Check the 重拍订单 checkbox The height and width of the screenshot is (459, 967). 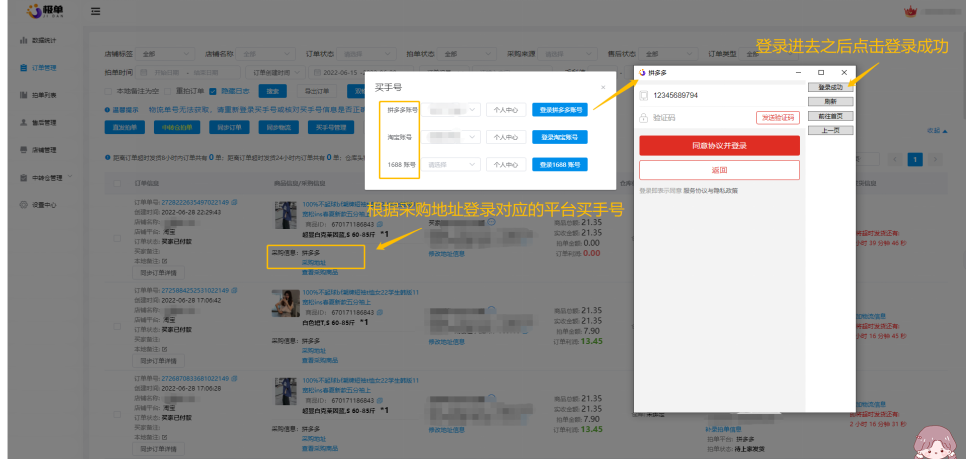pos(167,91)
